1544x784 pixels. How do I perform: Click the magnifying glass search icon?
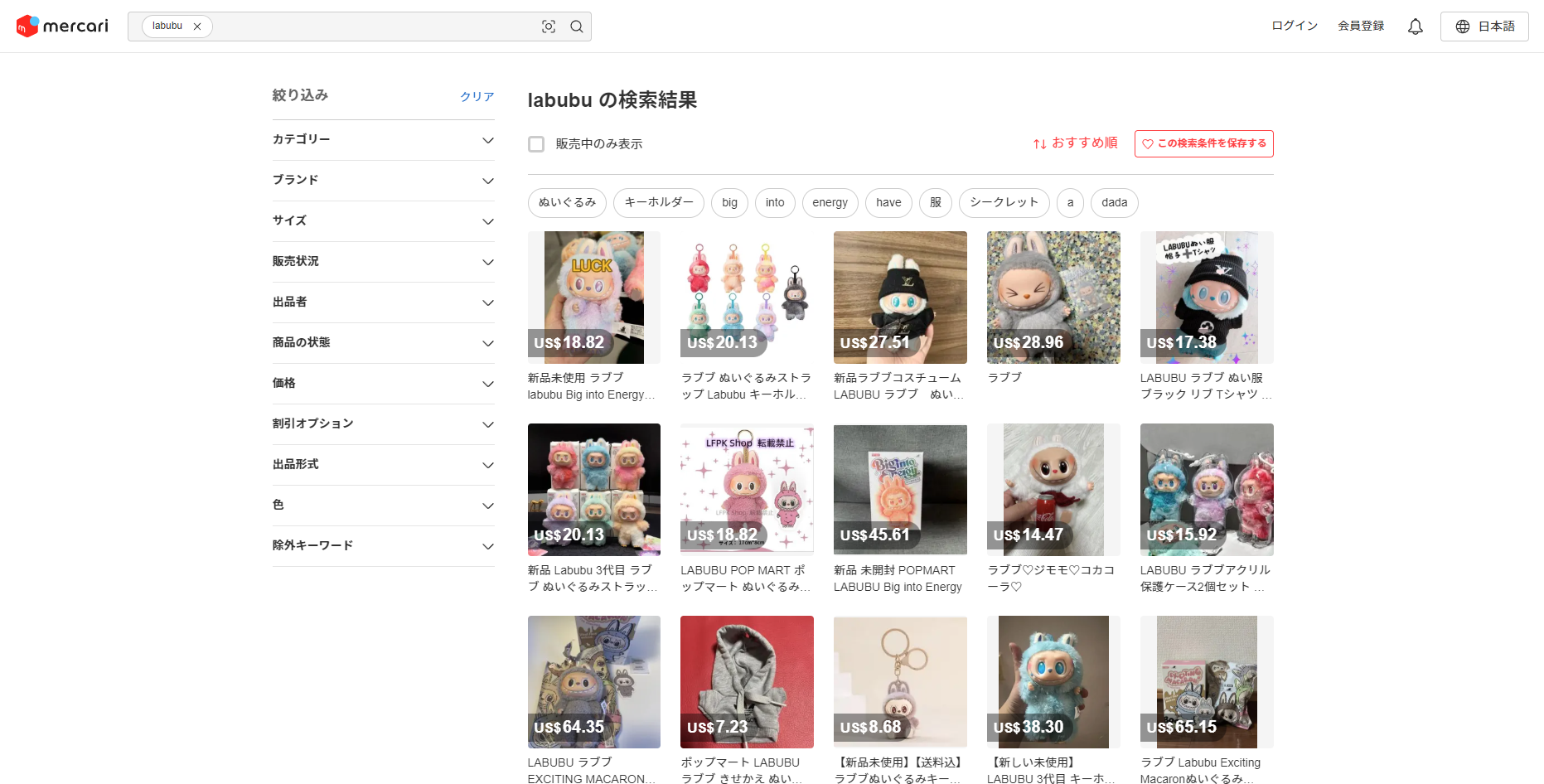(576, 26)
